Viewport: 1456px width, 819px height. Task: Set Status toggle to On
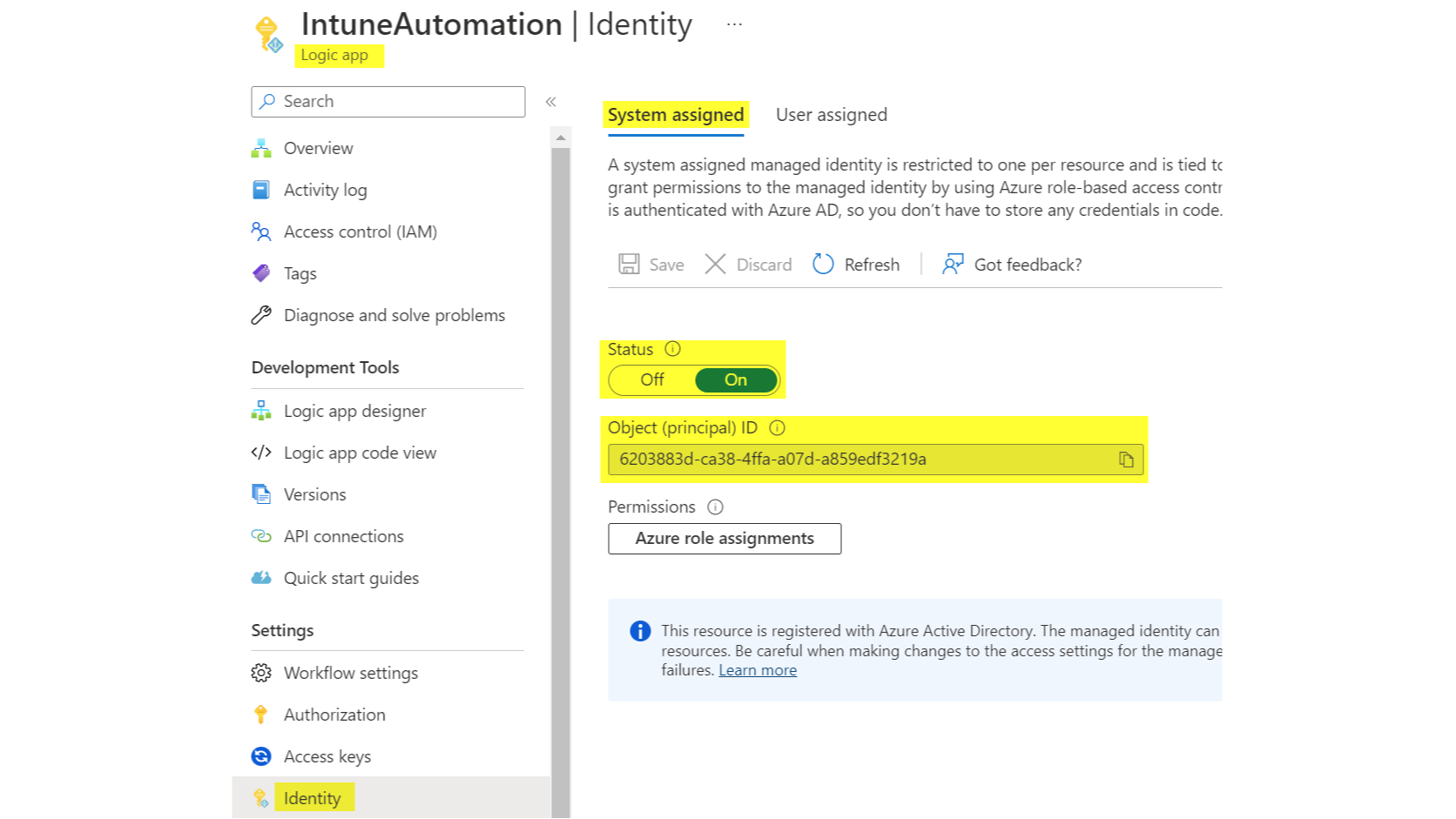point(736,379)
